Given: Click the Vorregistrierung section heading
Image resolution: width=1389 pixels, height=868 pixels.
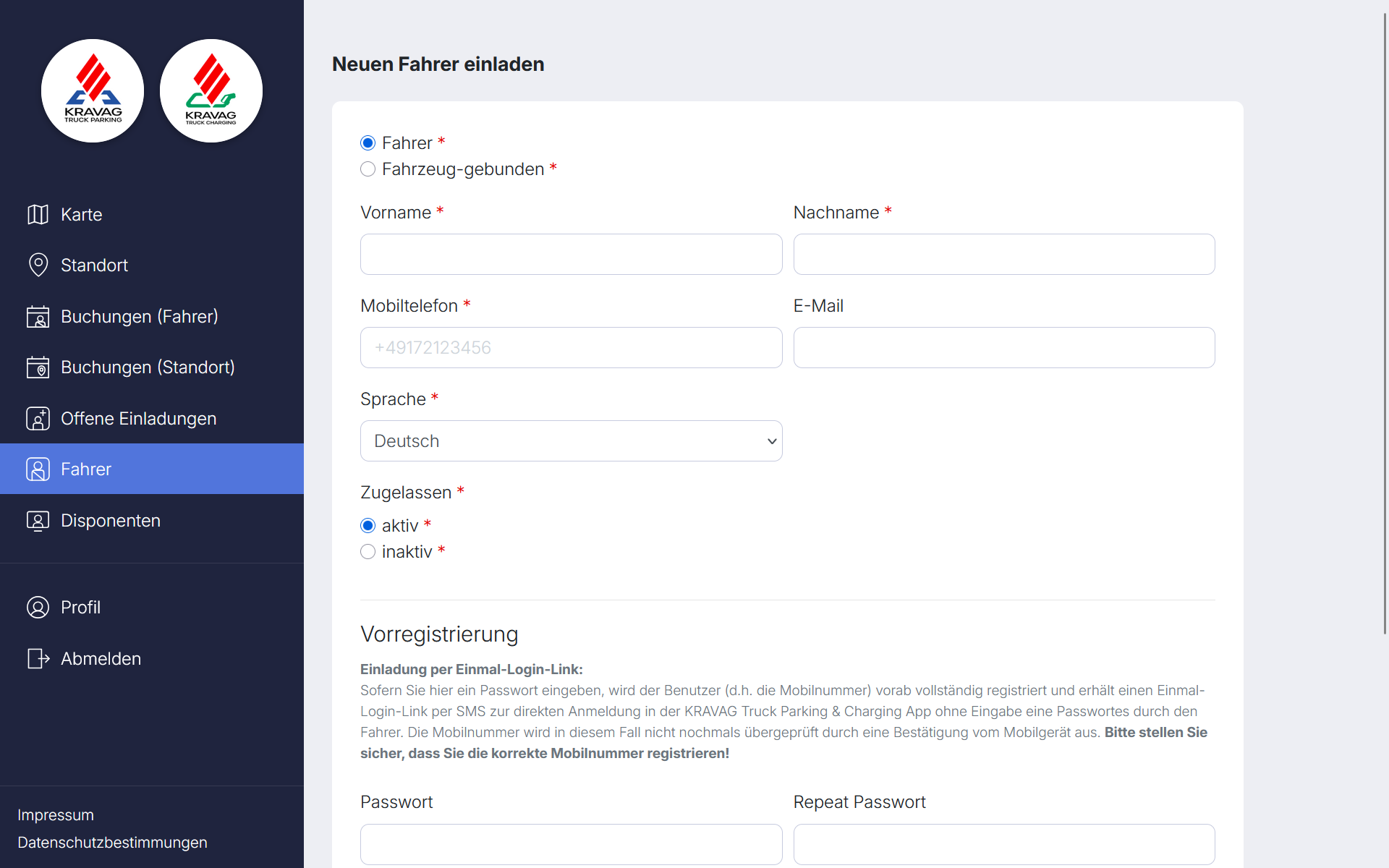Looking at the screenshot, I should point(439,634).
